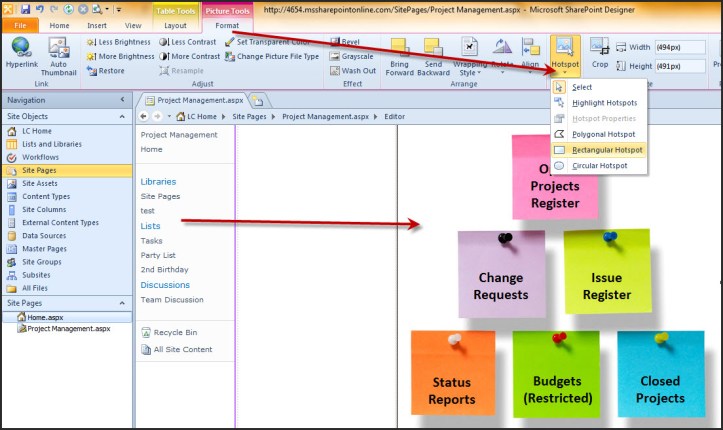Open the Workflows site object

40,157
